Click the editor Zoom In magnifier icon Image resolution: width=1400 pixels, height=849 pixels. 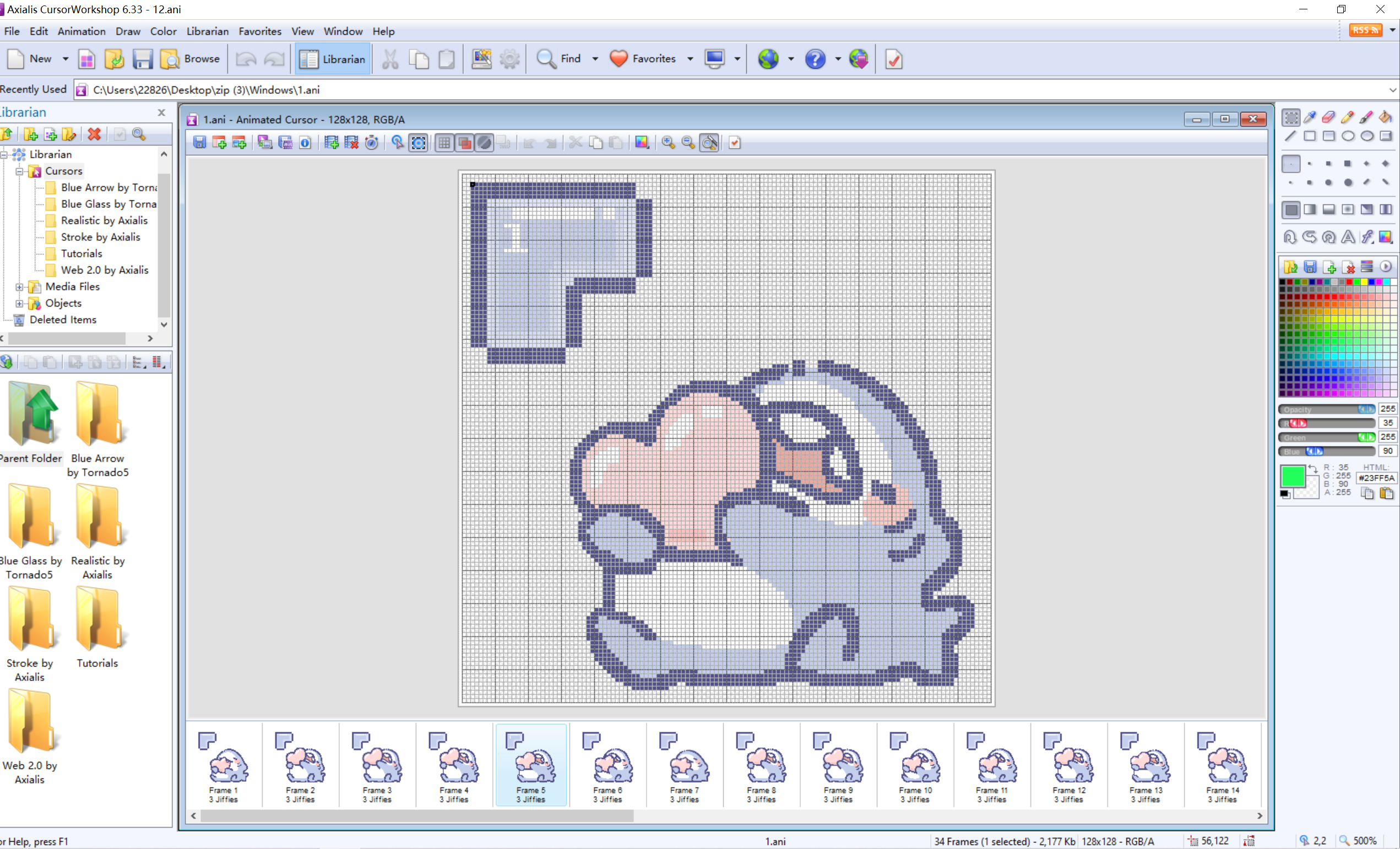pyautogui.click(x=668, y=143)
